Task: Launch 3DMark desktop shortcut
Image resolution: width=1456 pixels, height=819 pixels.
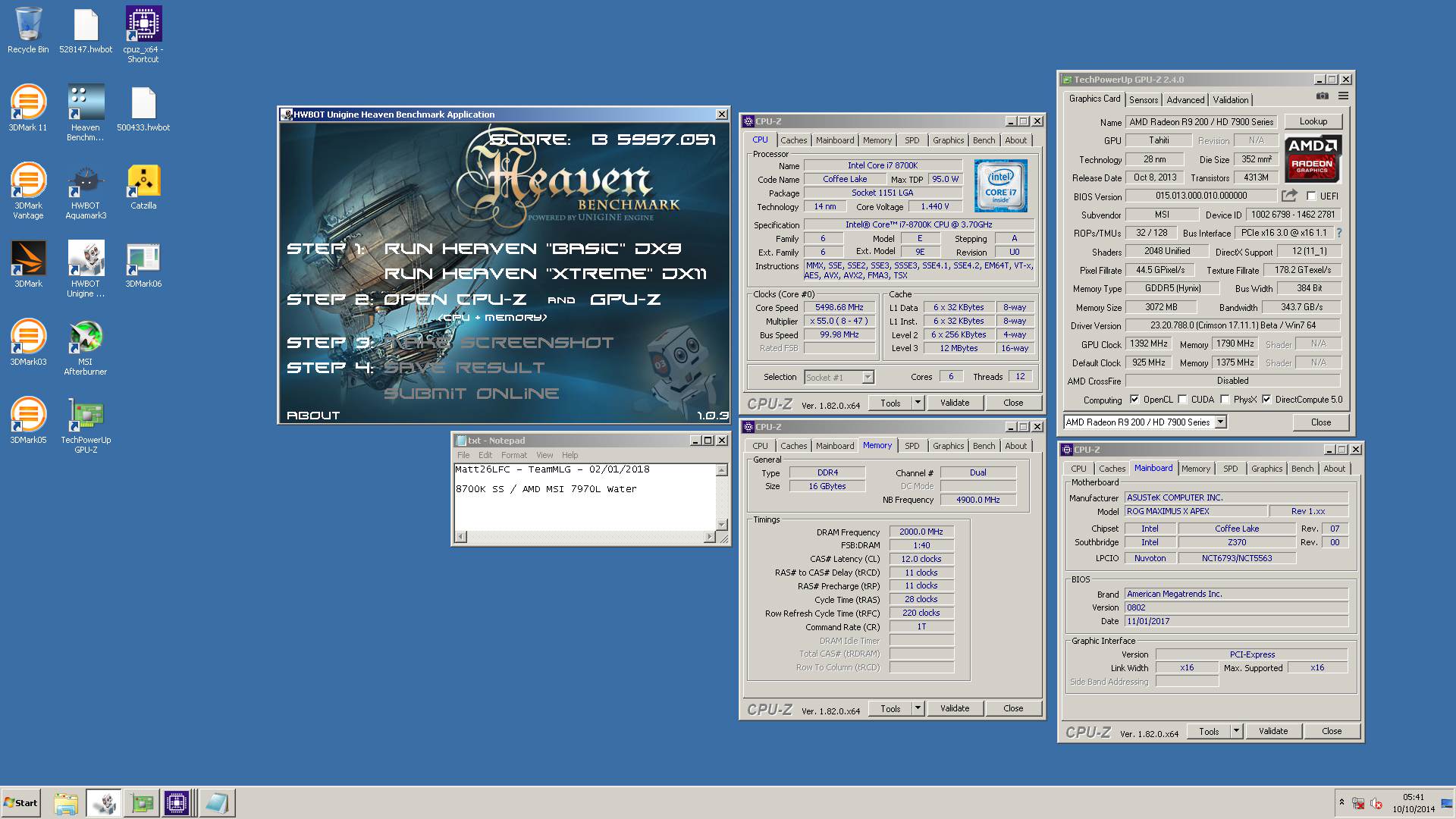Action: (28, 265)
